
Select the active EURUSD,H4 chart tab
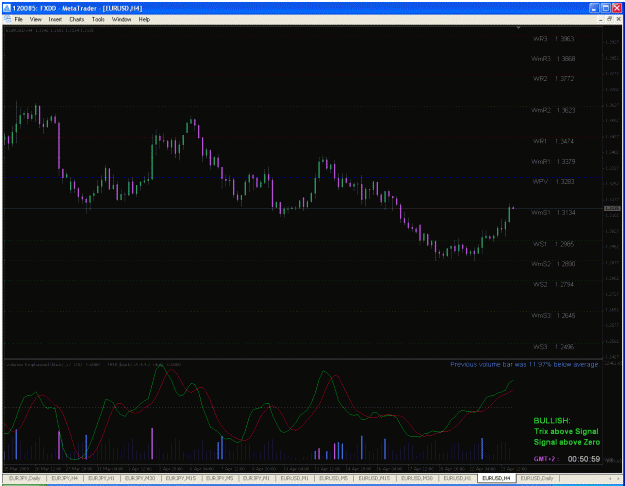click(496, 478)
